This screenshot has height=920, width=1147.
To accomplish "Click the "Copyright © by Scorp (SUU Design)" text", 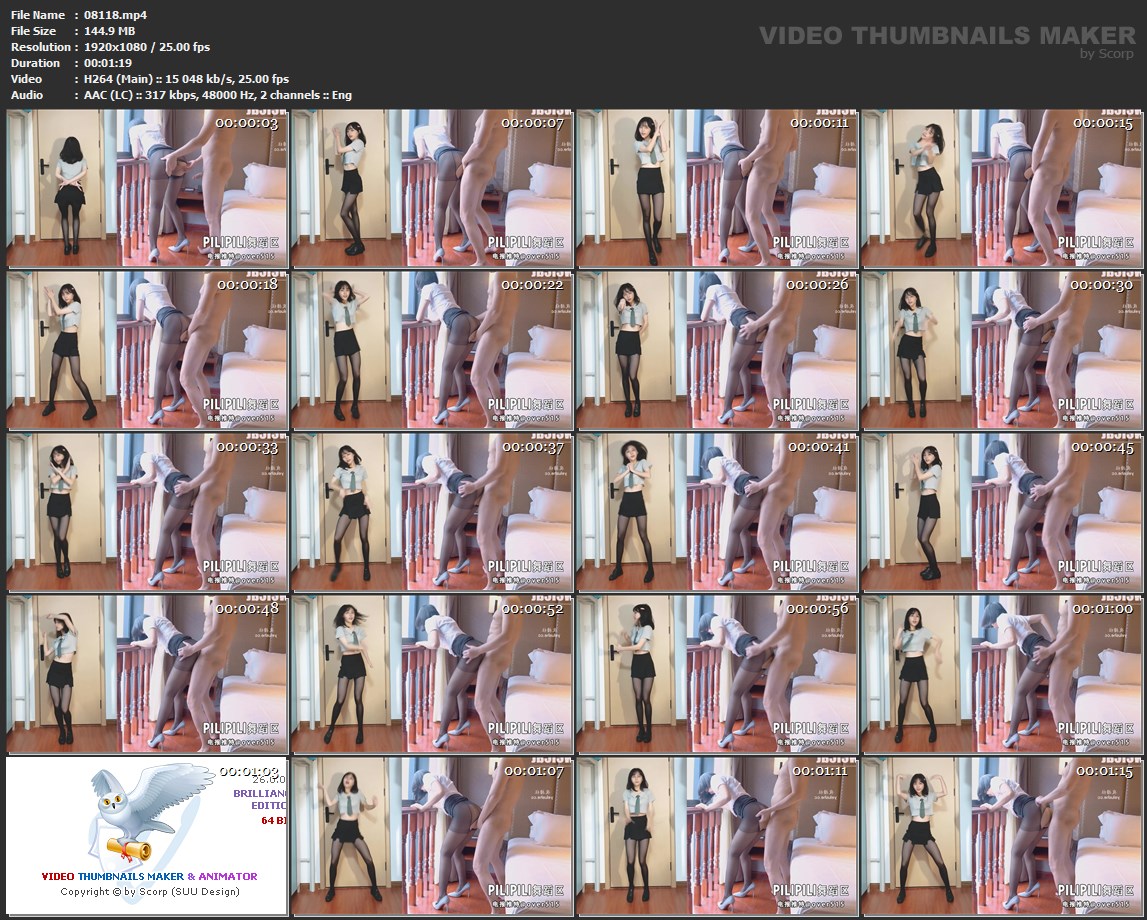I will click(150, 891).
